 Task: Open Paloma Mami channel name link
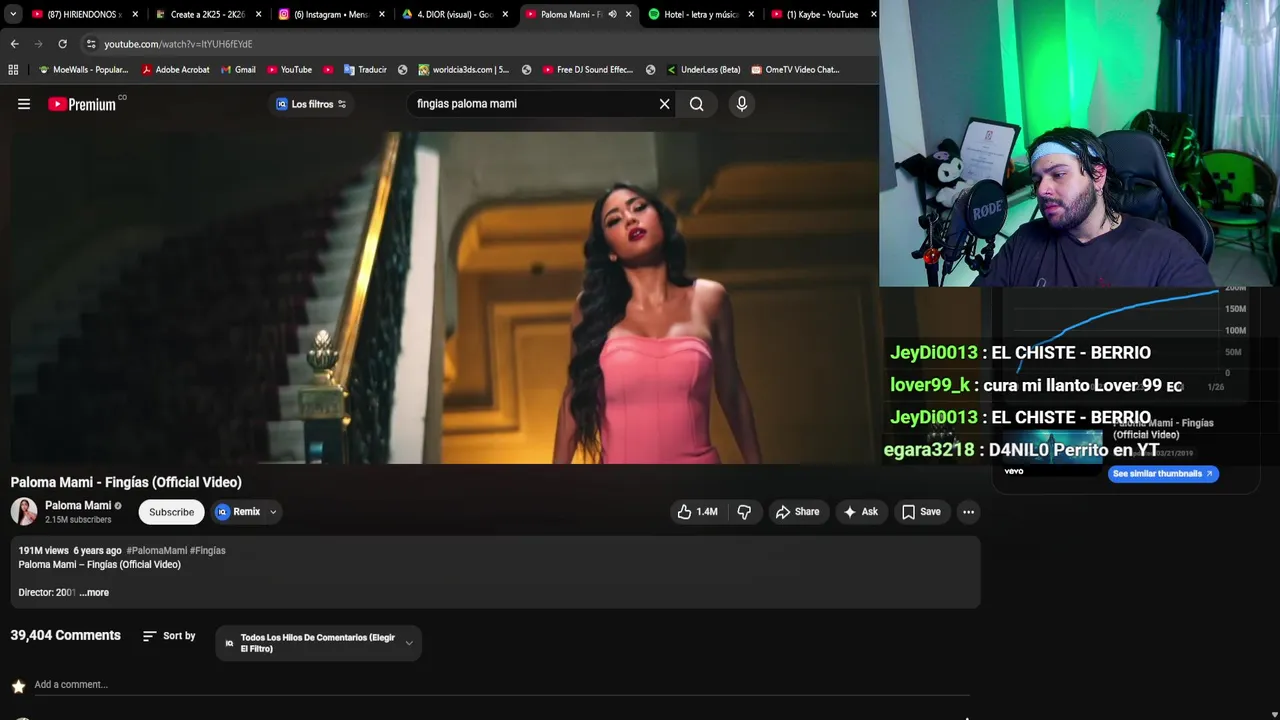78,506
